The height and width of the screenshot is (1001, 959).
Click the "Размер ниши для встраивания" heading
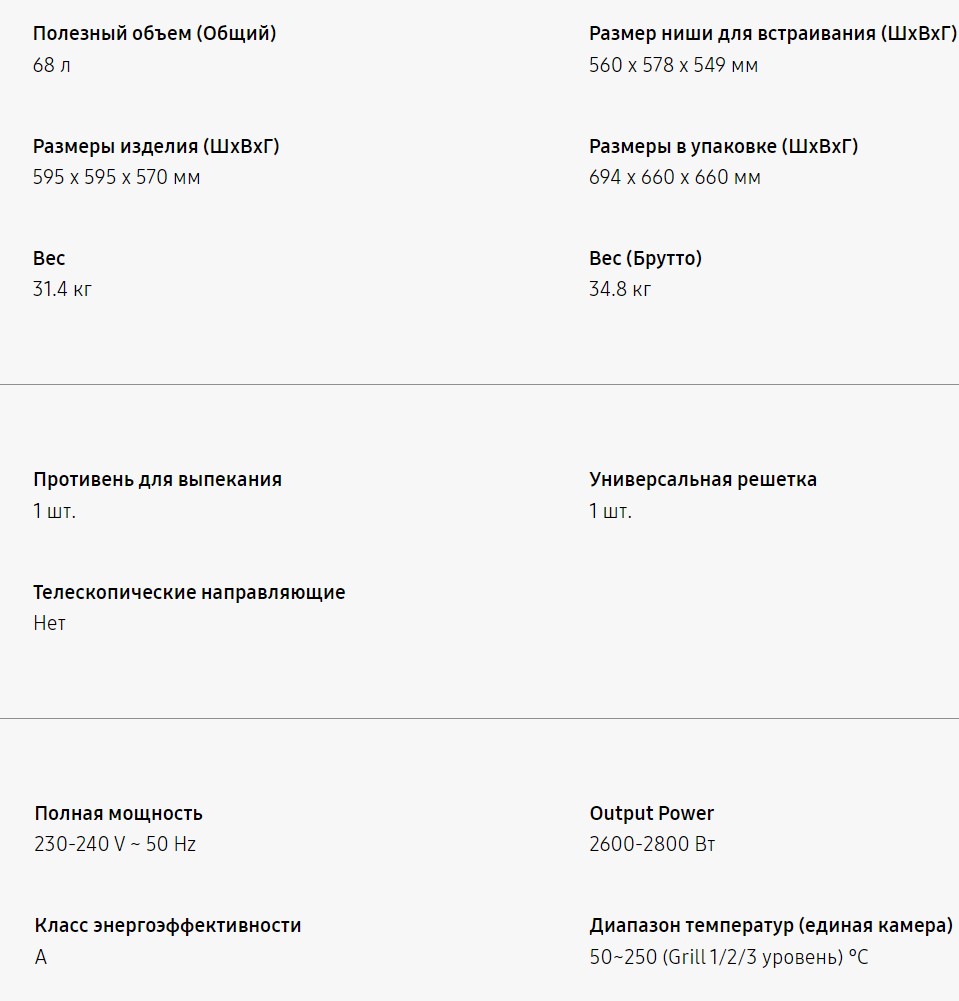click(x=772, y=34)
